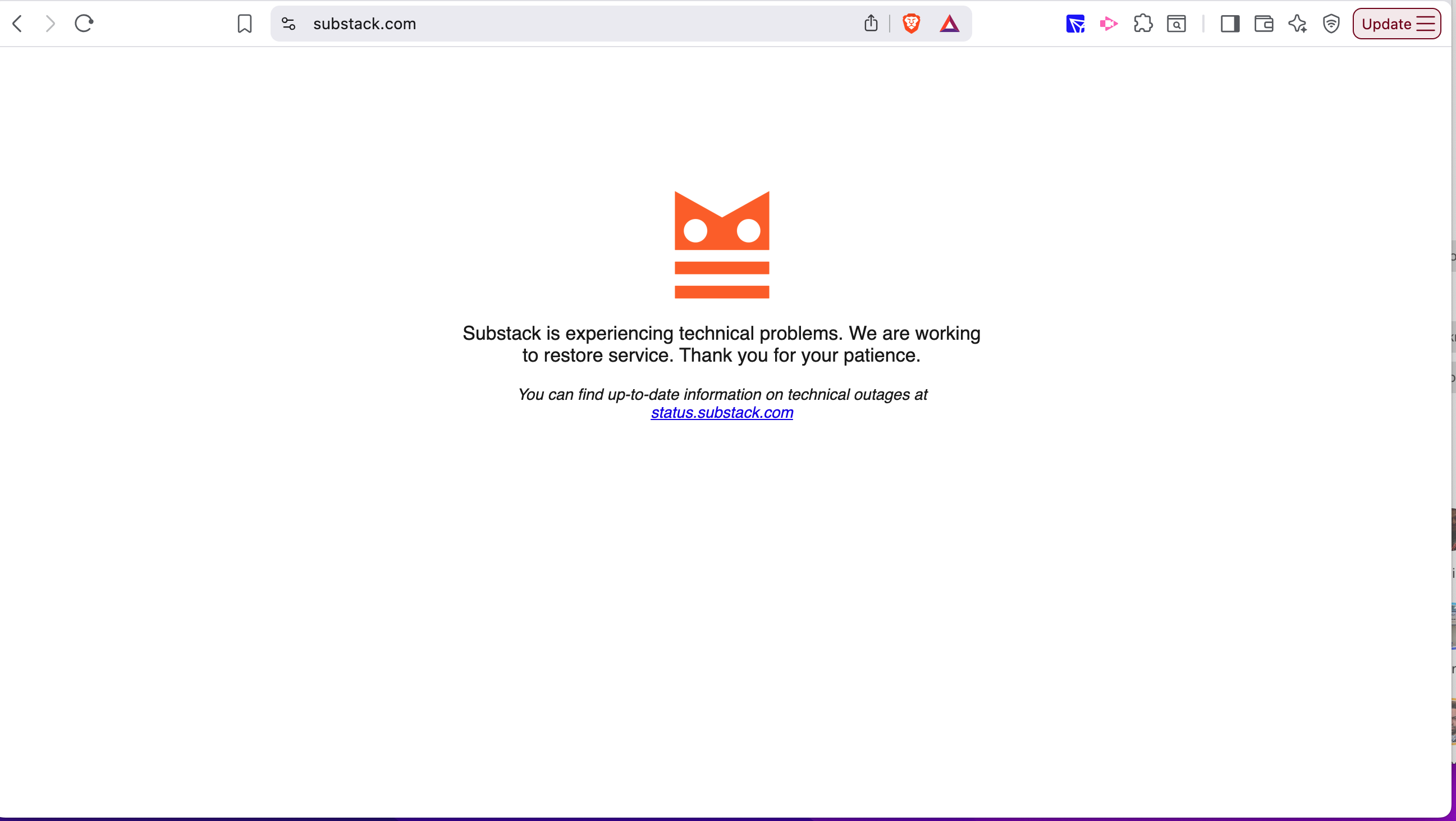Toggle Brave VPN shield icon
The width and height of the screenshot is (1456, 821).
pos(1331,24)
